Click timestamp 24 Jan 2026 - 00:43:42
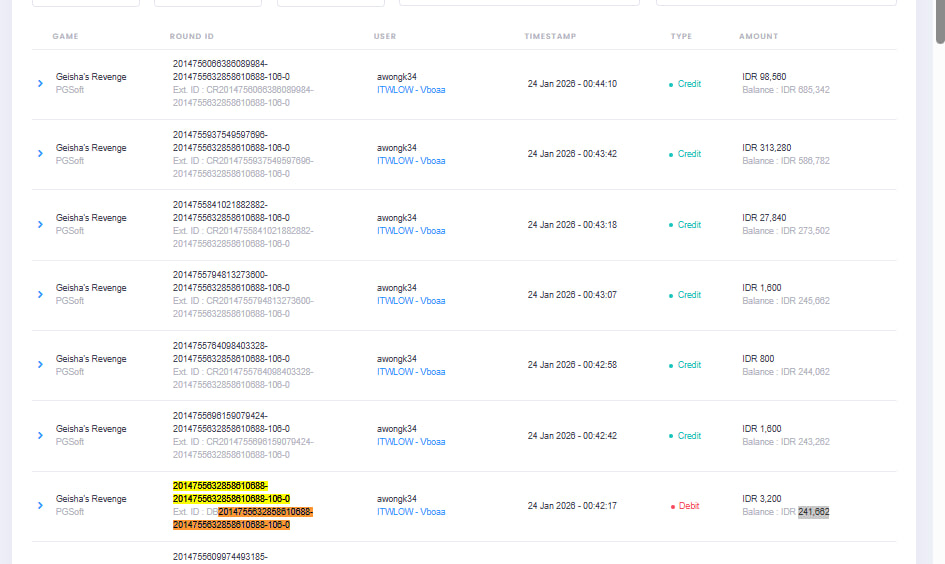945x564 pixels. coord(572,154)
